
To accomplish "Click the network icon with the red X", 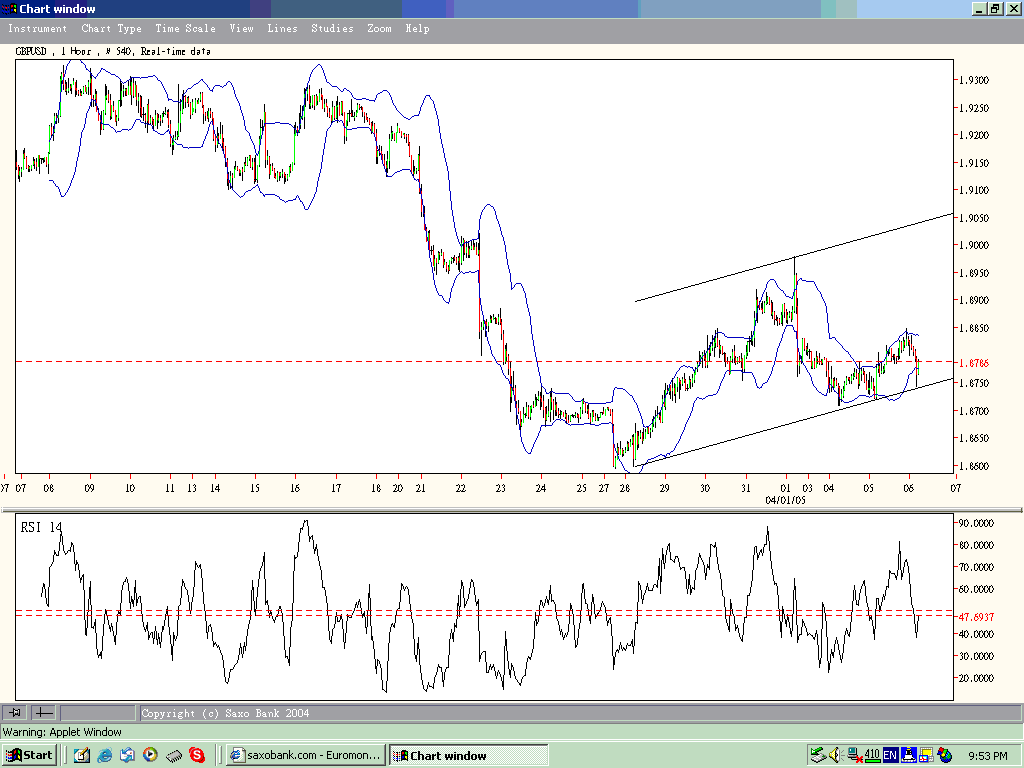I will click(x=853, y=756).
